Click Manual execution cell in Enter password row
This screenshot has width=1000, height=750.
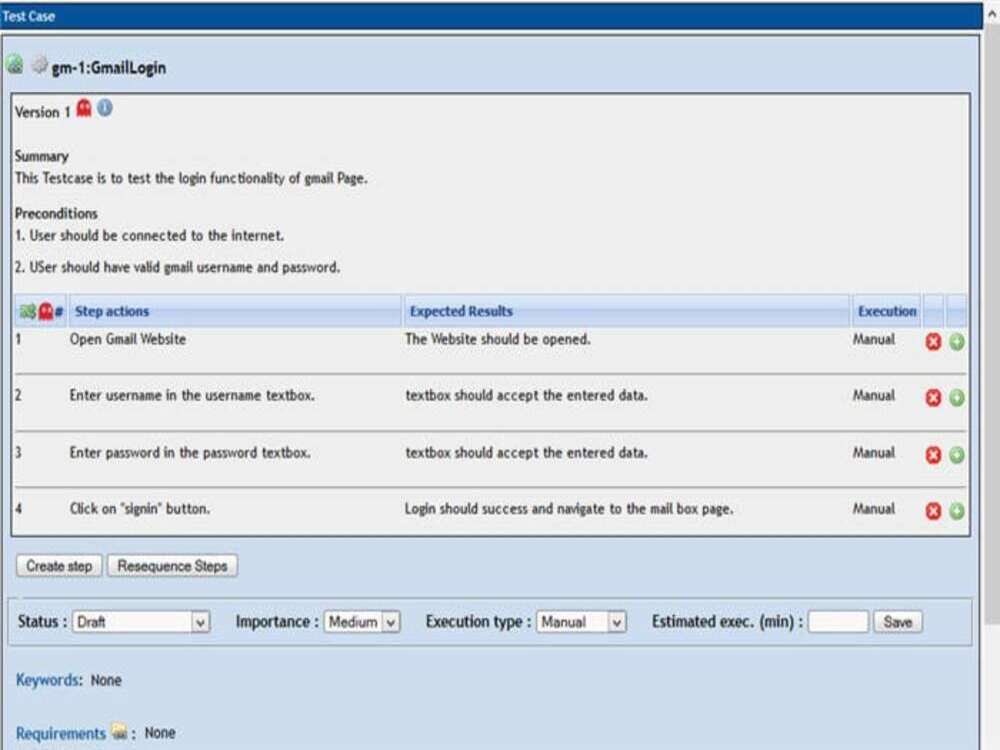(874, 453)
